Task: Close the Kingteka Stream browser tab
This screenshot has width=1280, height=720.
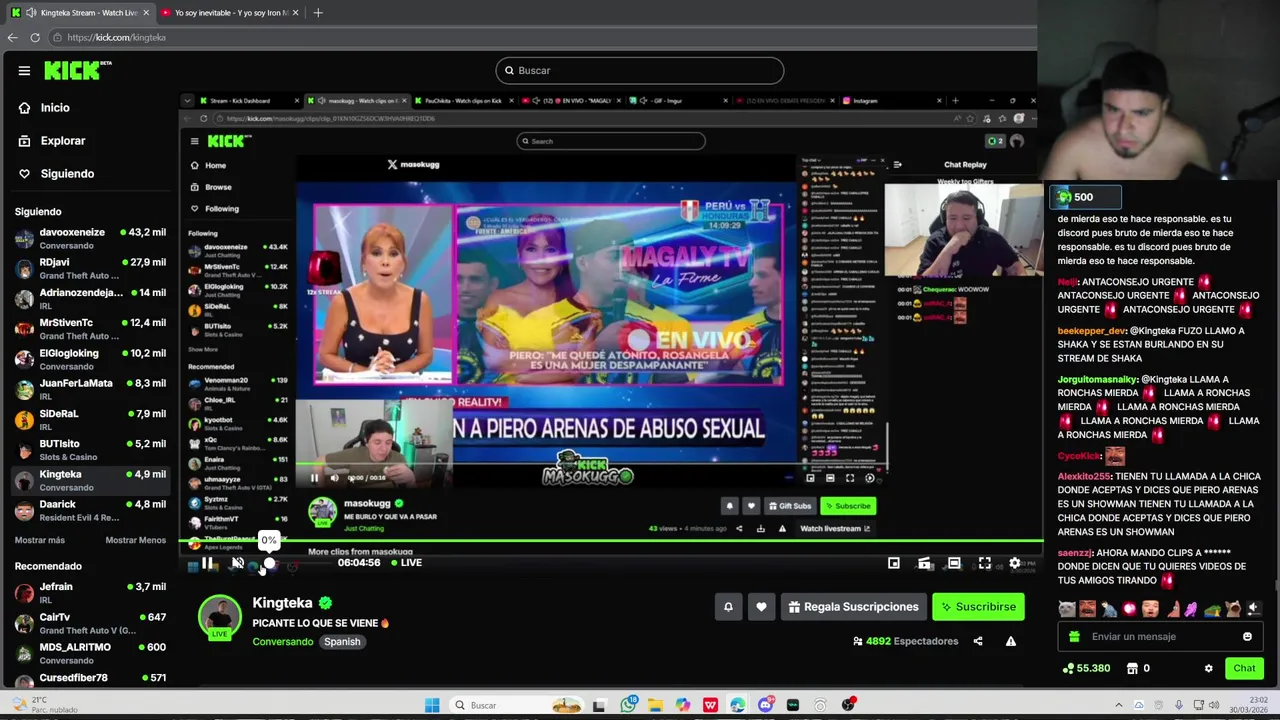Action: [146, 13]
